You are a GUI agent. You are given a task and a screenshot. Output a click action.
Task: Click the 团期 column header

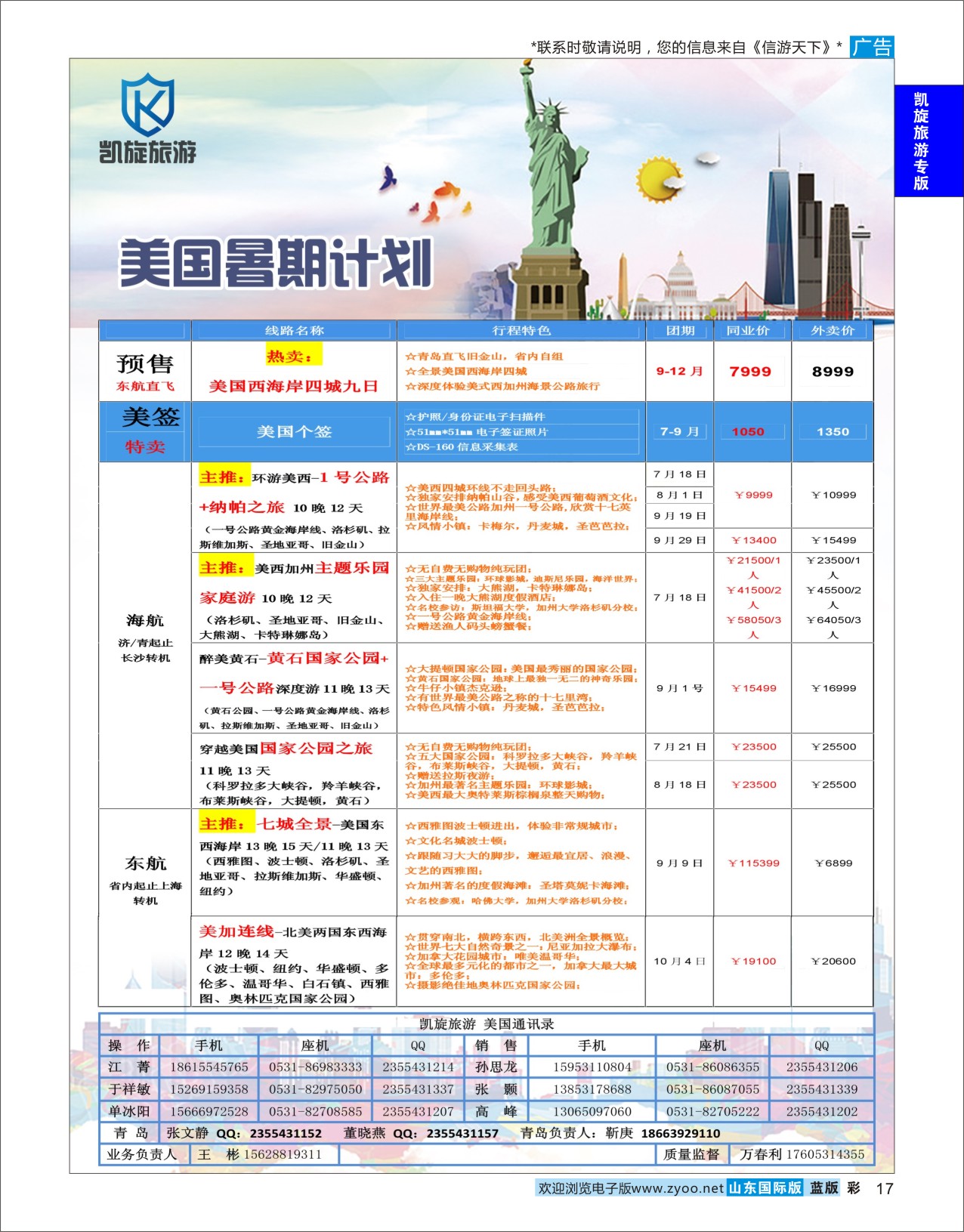680,330
